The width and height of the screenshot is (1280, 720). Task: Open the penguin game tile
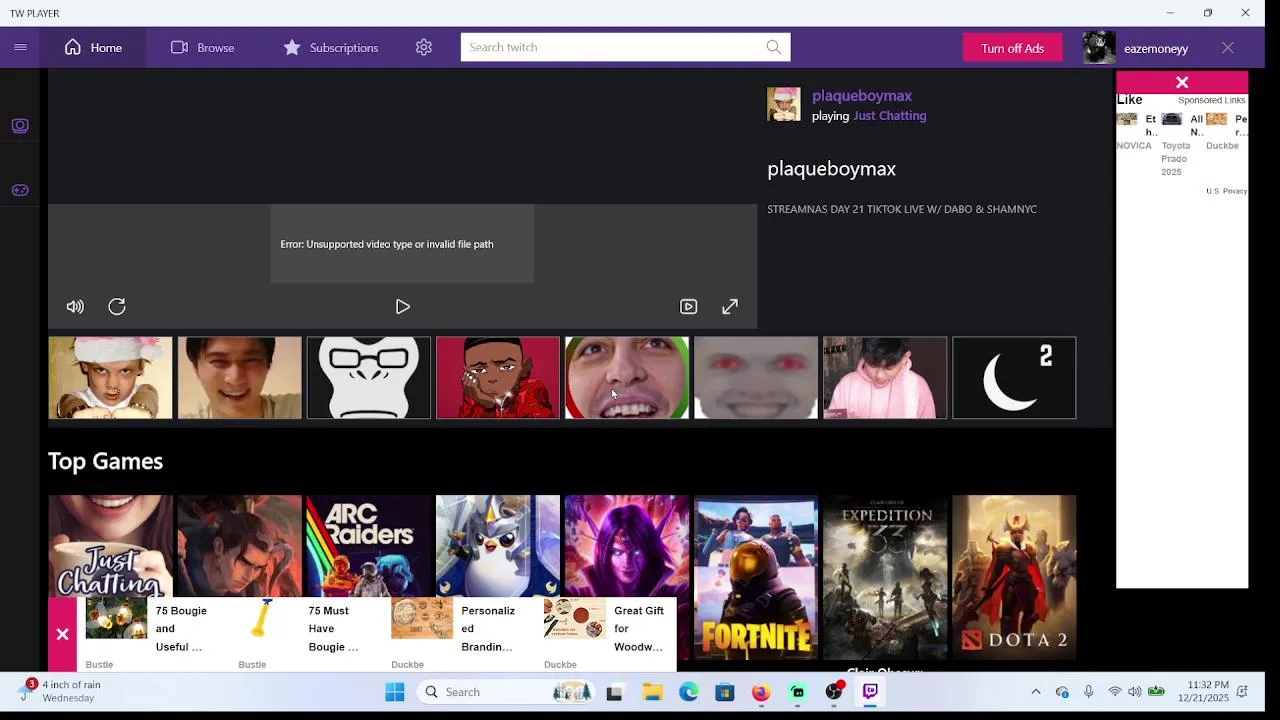[x=497, y=545]
